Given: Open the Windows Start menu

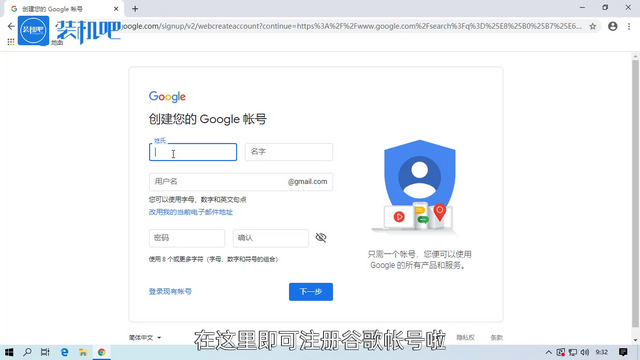Looking at the screenshot, I should pyautogui.click(x=9, y=352).
